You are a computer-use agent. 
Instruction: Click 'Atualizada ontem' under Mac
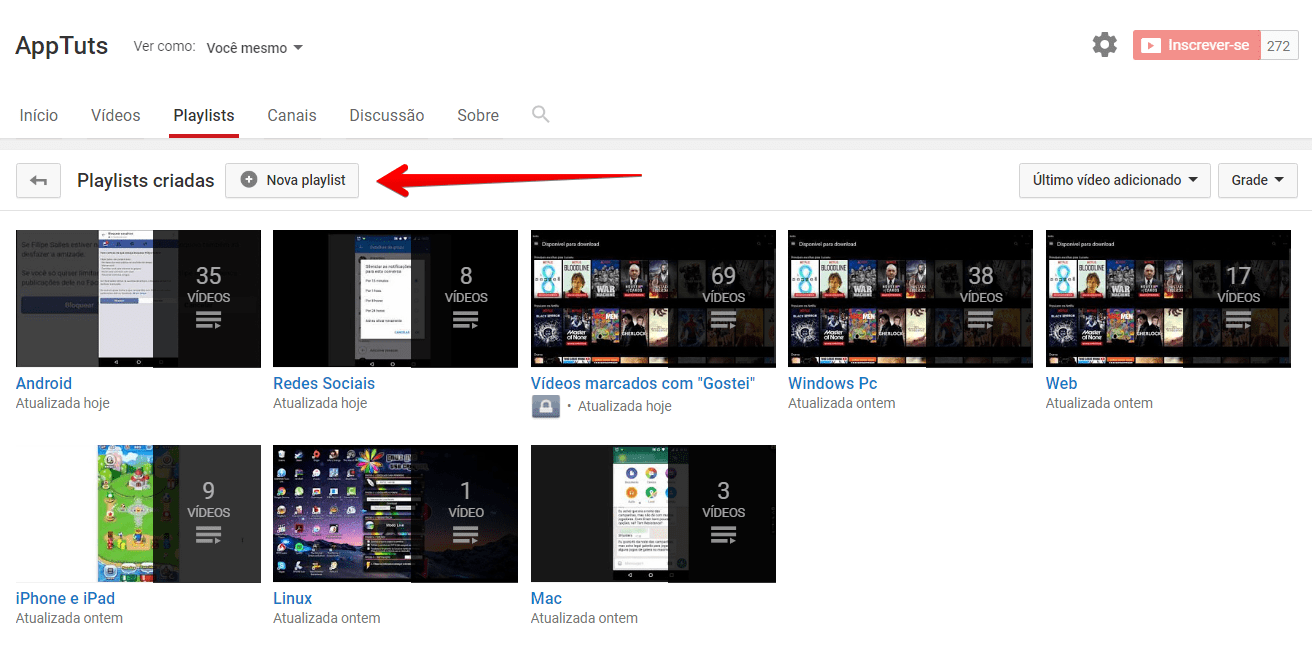[584, 618]
